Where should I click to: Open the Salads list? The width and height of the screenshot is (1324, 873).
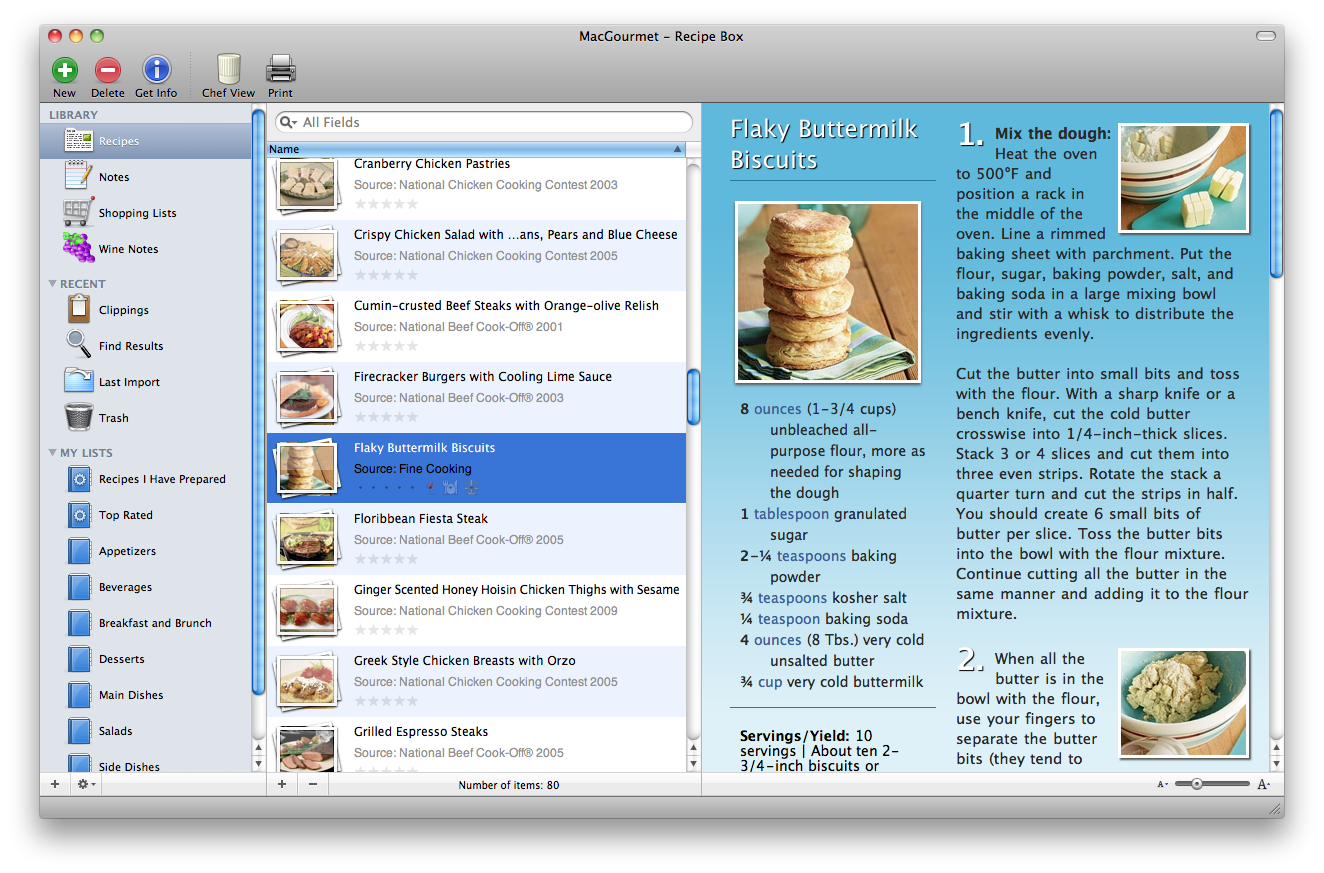[x=146, y=731]
